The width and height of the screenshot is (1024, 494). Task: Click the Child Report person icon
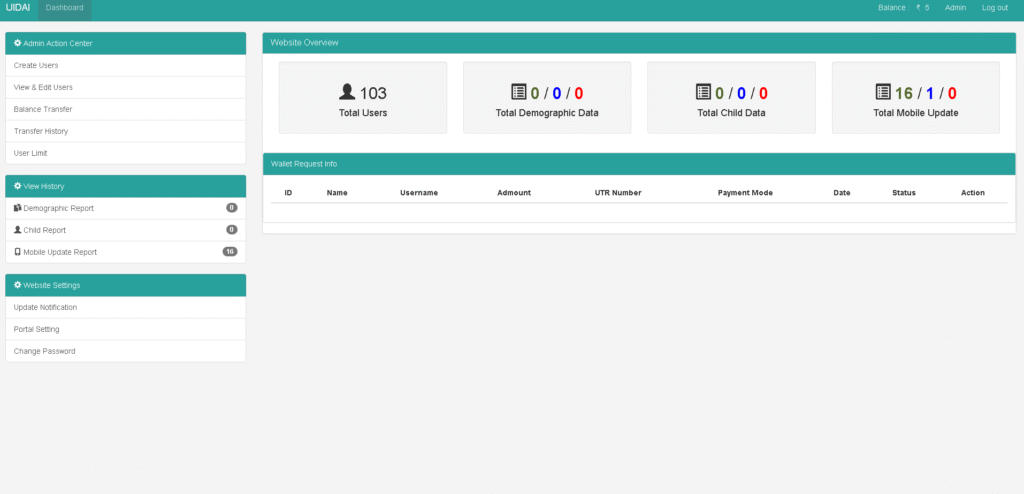(x=17, y=230)
